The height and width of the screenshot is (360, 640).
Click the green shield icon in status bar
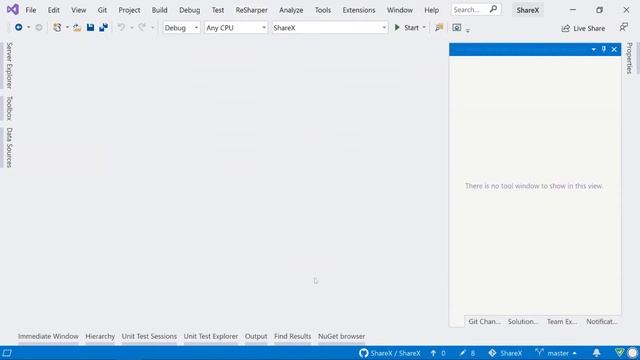619,353
